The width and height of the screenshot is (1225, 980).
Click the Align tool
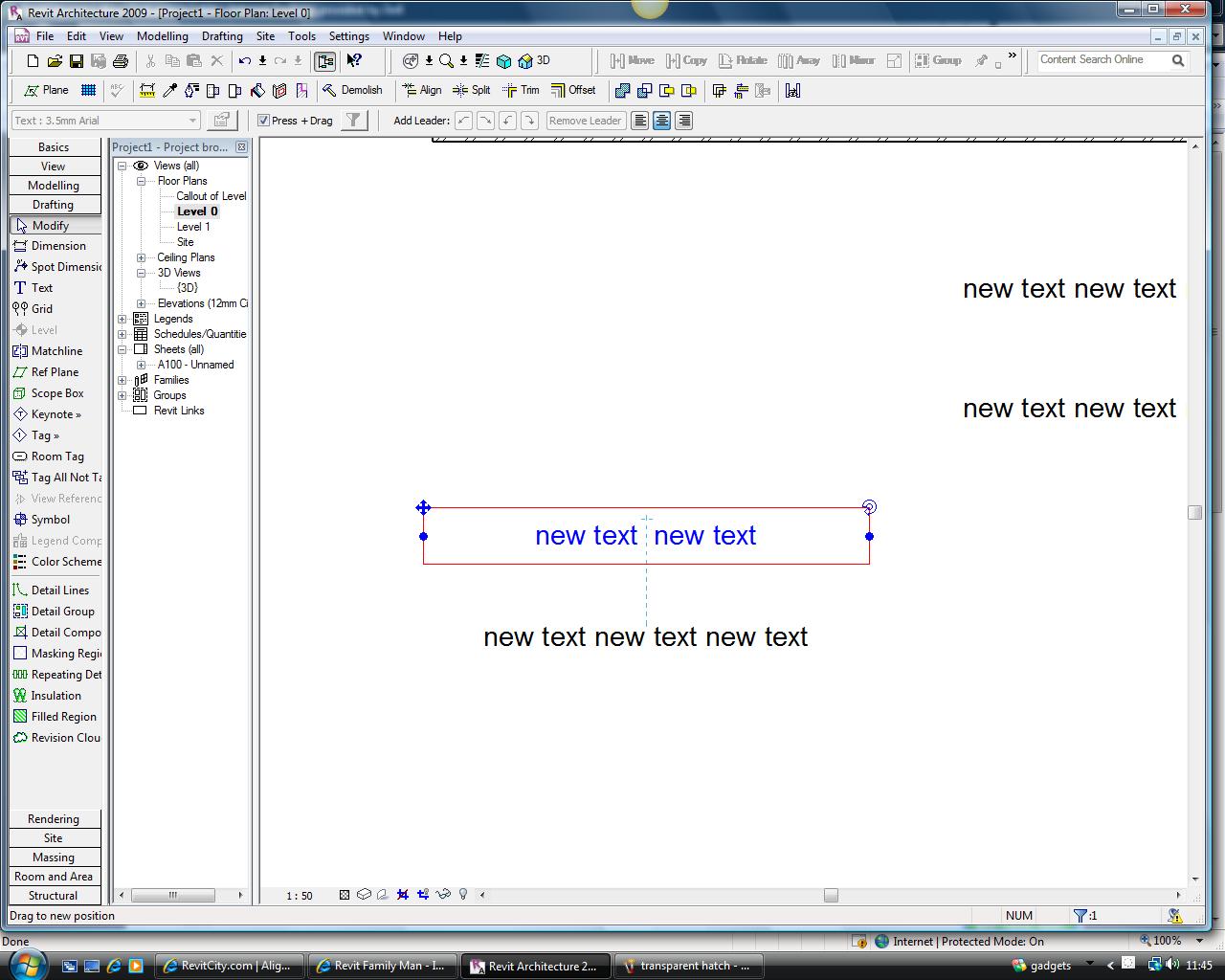coord(421,90)
